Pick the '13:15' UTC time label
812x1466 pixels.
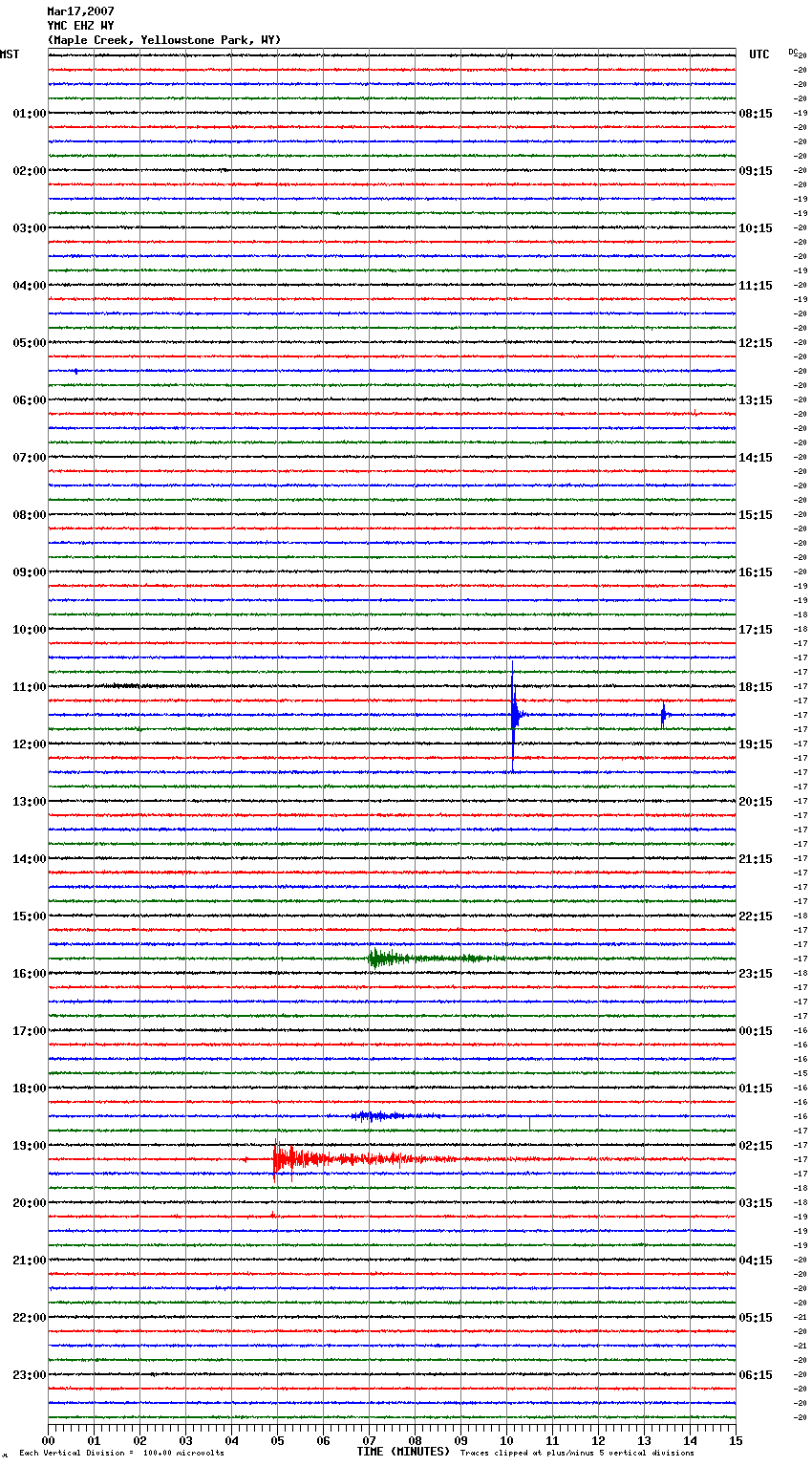pos(756,400)
